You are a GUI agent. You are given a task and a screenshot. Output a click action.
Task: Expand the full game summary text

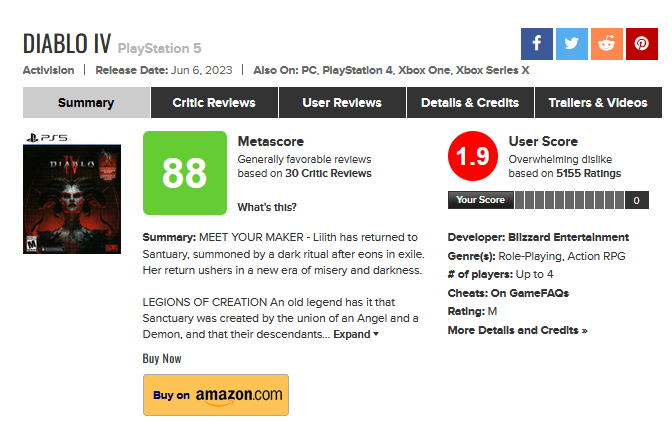click(x=356, y=334)
